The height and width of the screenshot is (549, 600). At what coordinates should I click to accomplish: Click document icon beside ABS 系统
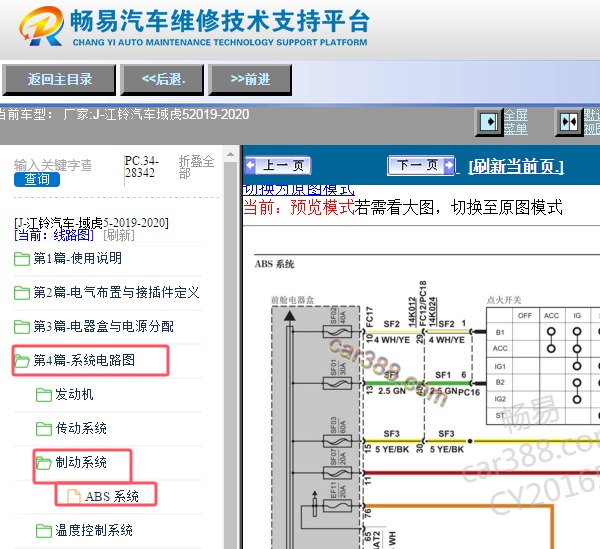pyautogui.click(x=74, y=497)
